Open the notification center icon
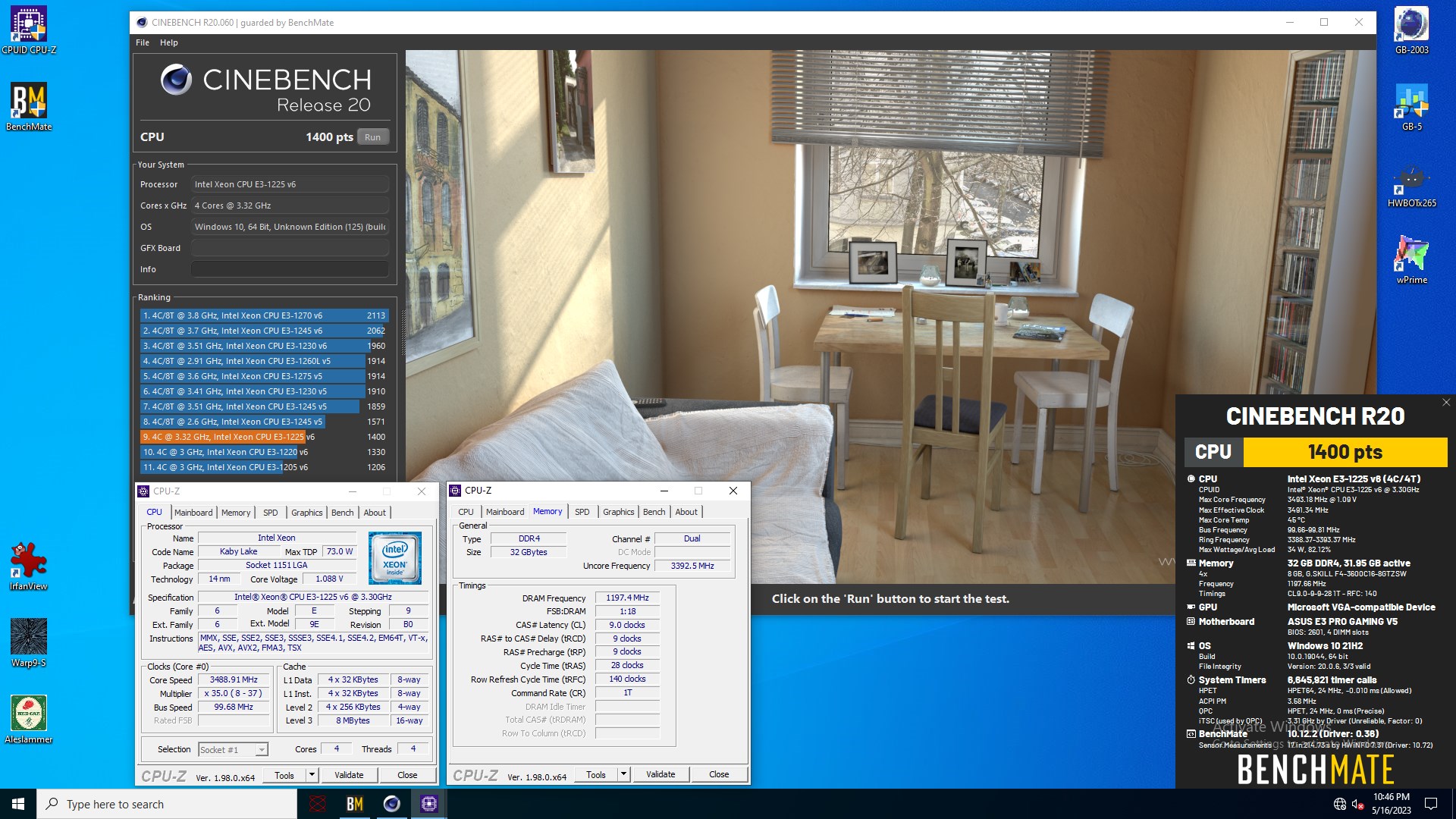The width and height of the screenshot is (1456, 819). (x=1431, y=804)
